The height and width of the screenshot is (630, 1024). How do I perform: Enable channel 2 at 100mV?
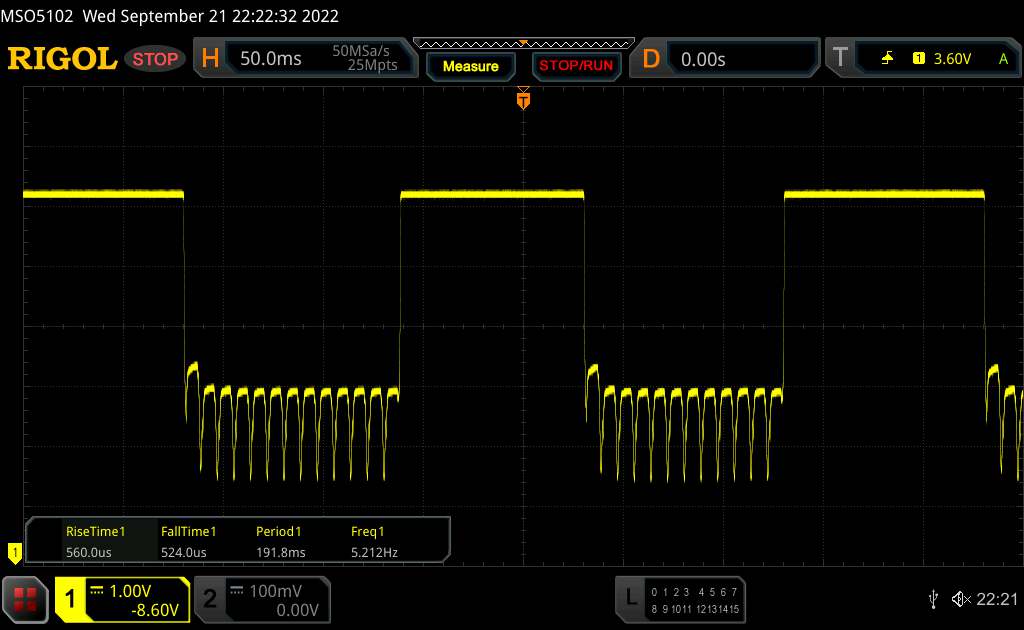pyautogui.click(x=260, y=598)
